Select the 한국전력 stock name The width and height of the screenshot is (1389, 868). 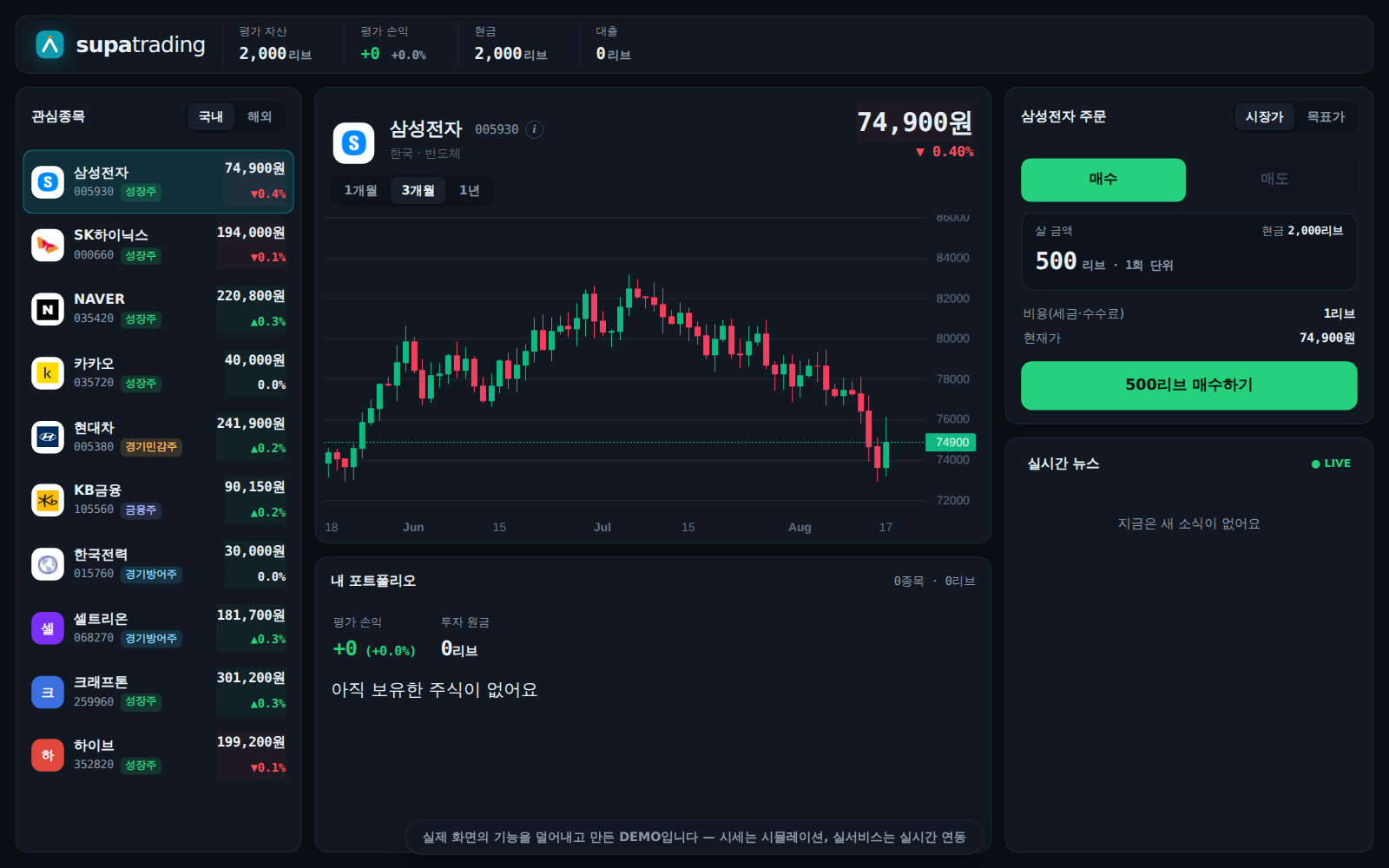(101, 555)
